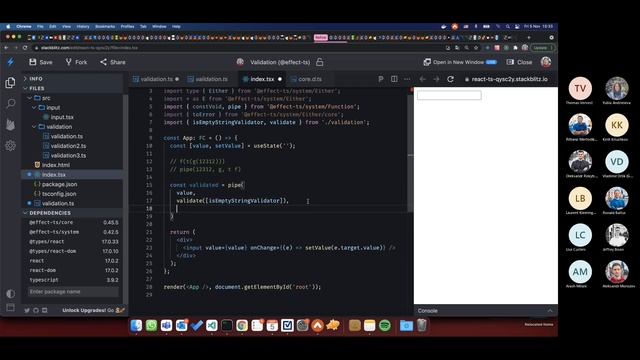Click the typescript dependency row
The image size is (640, 360).
[x=73, y=280]
